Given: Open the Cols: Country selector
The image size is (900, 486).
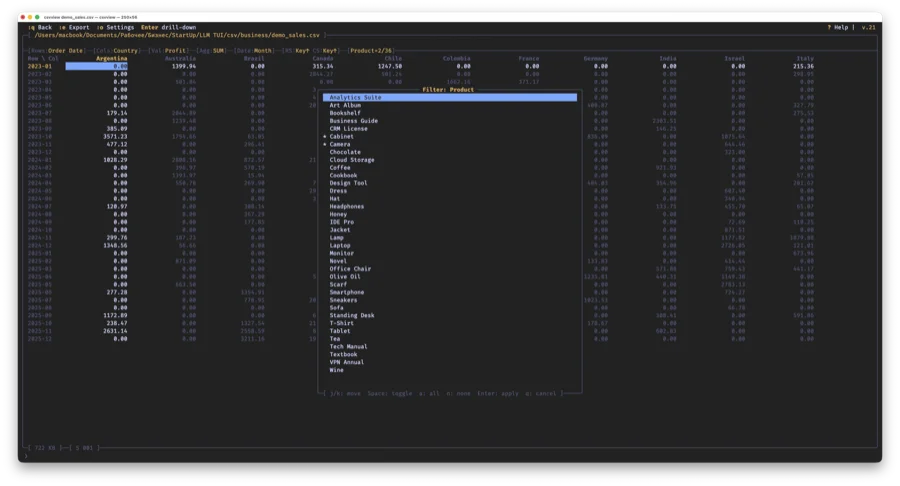Looking at the screenshot, I should click(x=118, y=50).
